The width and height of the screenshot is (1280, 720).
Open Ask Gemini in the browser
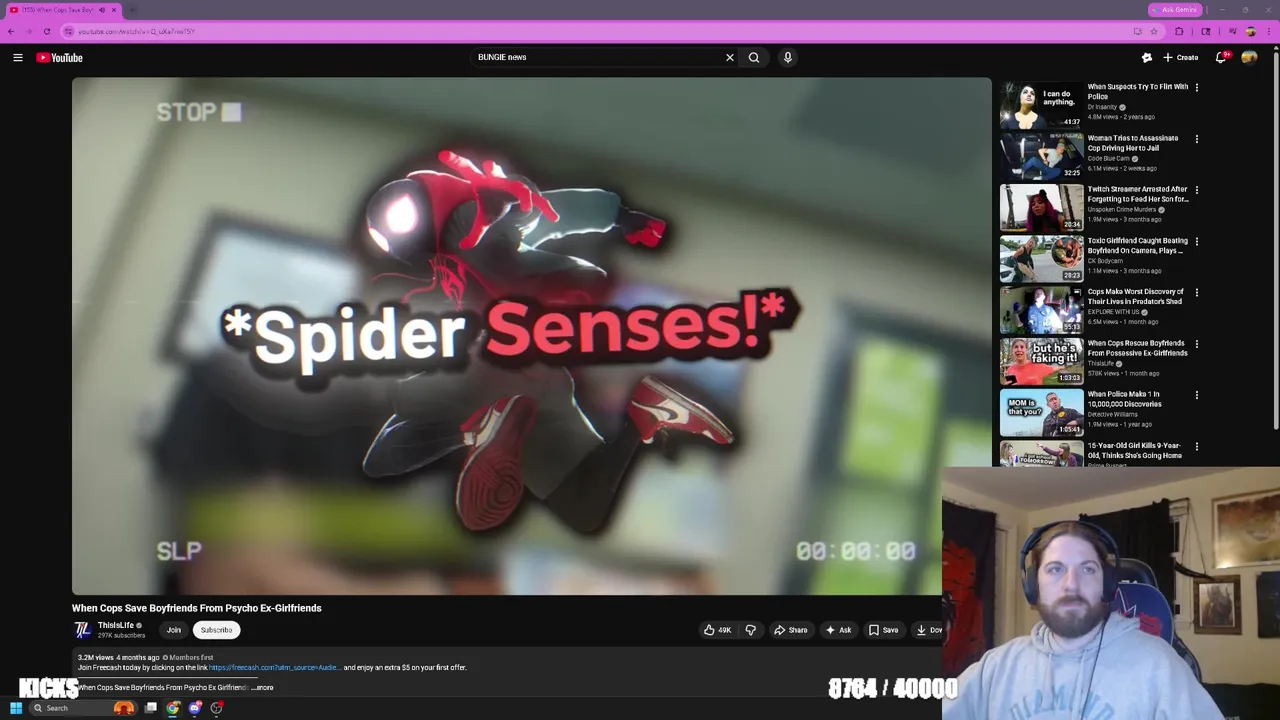coord(1175,10)
